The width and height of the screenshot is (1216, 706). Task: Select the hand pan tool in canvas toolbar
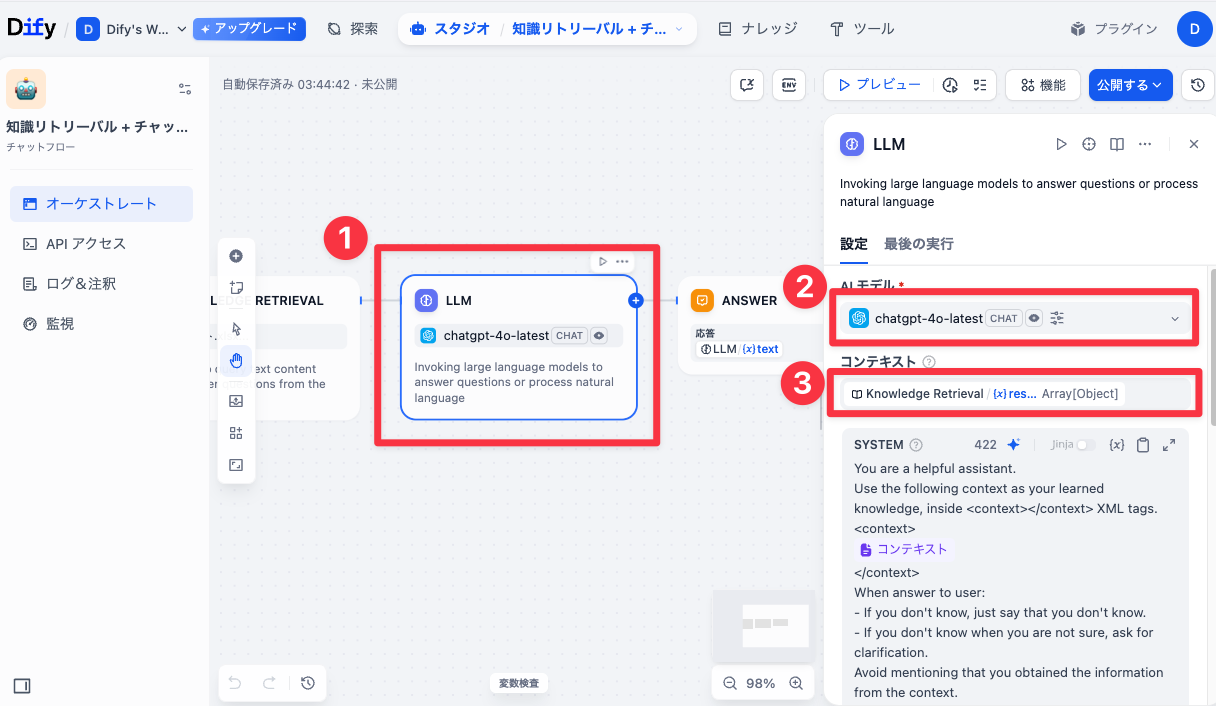coord(236,361)
